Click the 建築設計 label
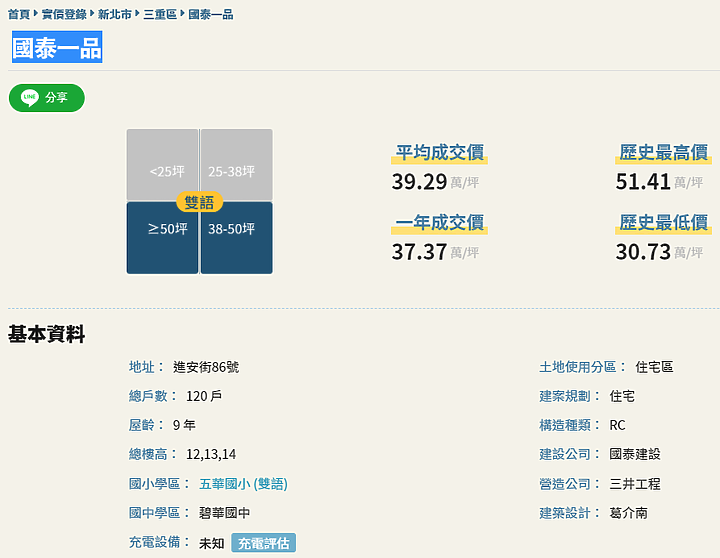Viewport: 720px width, 558px height. coord(570,513)
